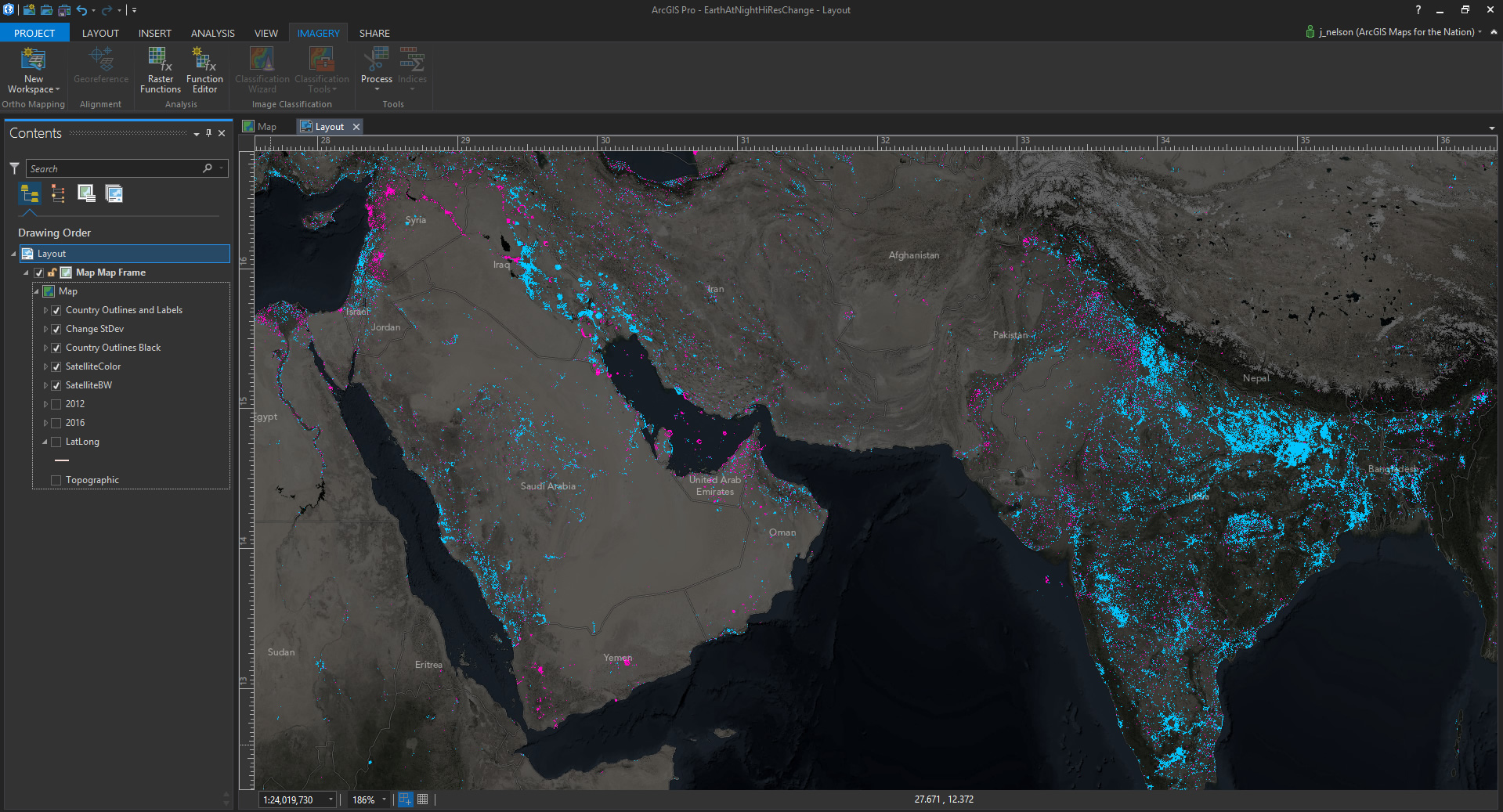Click the ArcGIS Pro application logo icon

tap(9, 9)
